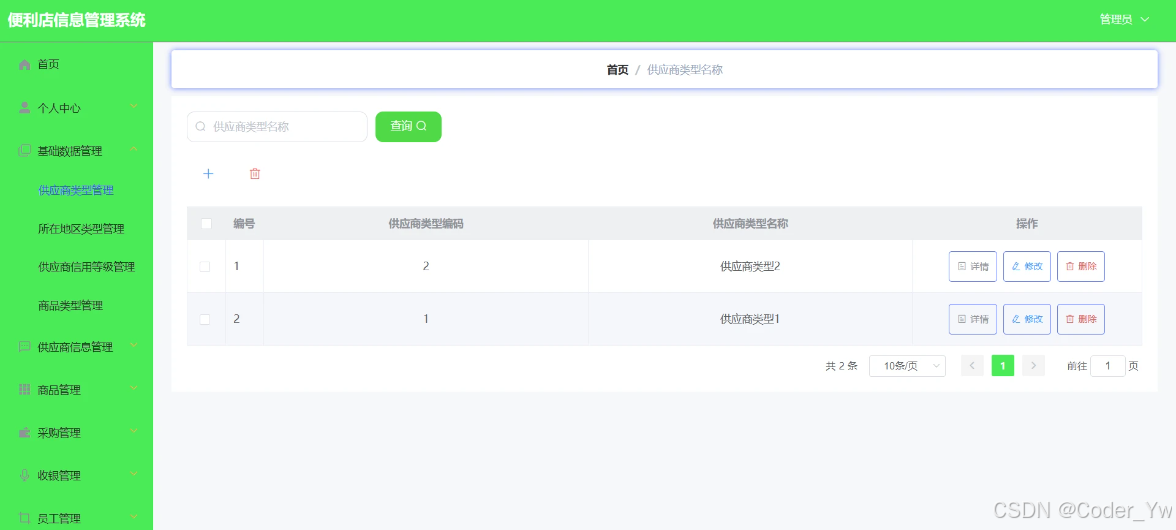Click the blue plus add icon
The width and height of the screenshot is (1176, 530).
[x=208, y=174]
